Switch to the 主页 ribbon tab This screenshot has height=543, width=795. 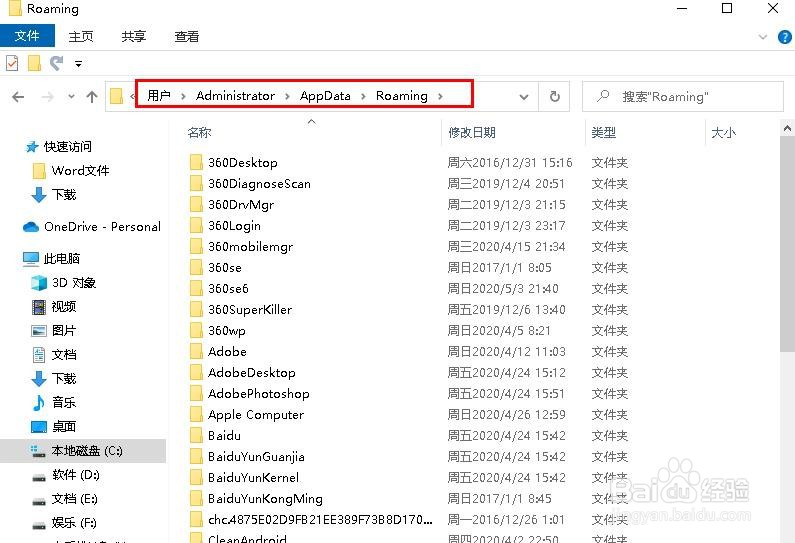coord(81,37)
